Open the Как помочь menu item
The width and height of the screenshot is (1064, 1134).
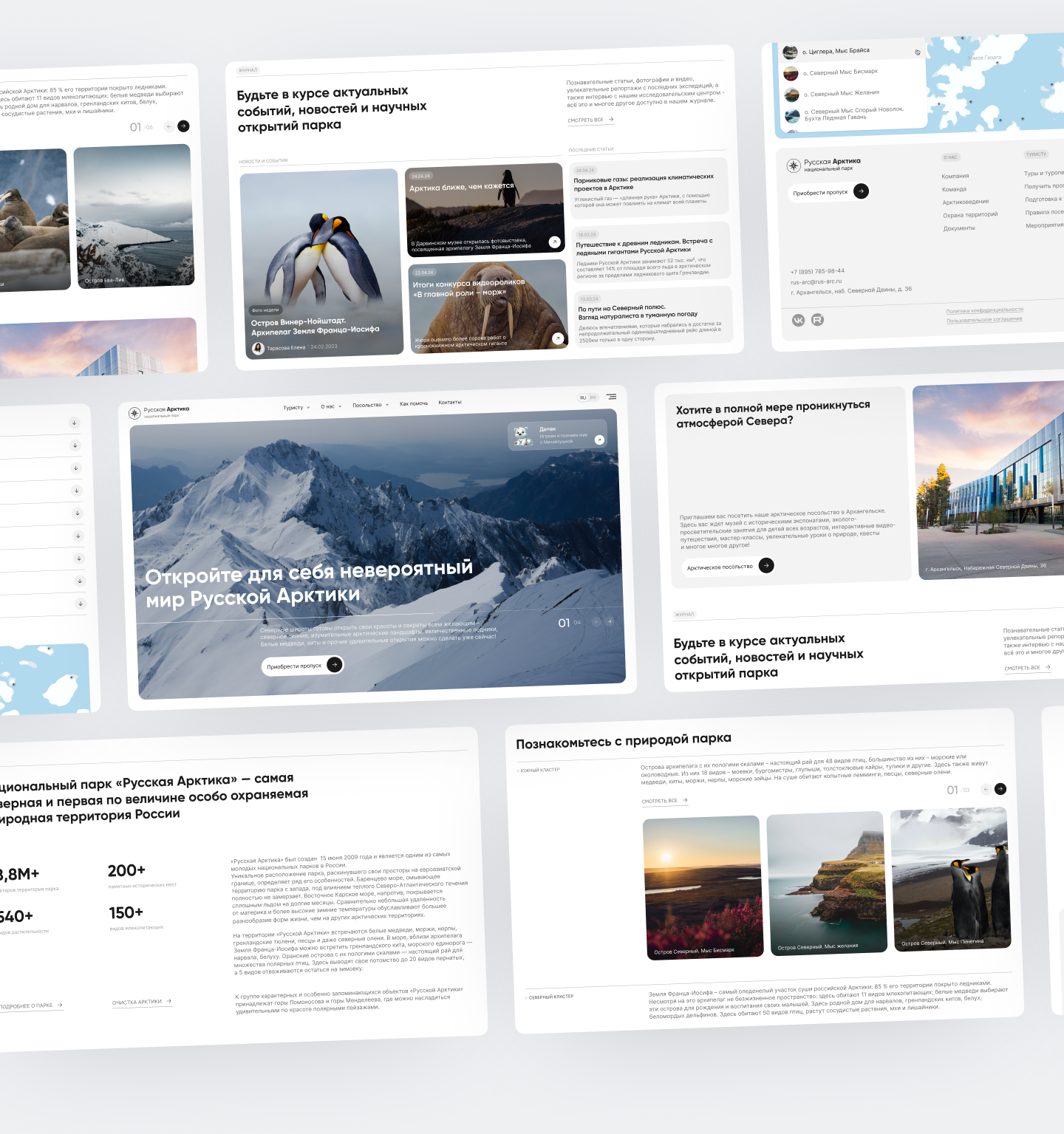[x=414, y=403]
